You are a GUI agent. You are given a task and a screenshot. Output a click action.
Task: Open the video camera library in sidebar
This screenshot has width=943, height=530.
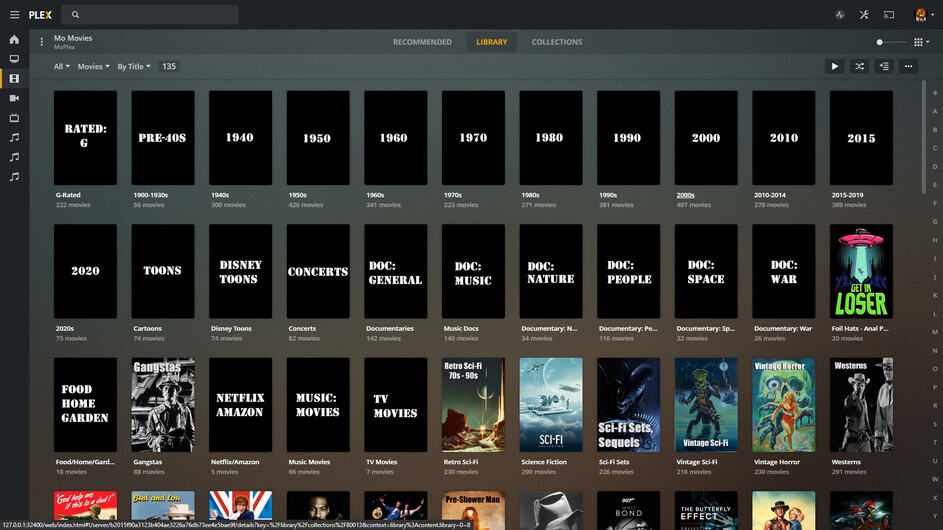point(14,98)
